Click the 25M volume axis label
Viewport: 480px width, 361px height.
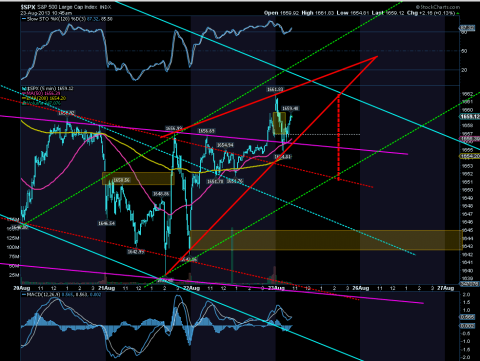(x=14, y=275)
